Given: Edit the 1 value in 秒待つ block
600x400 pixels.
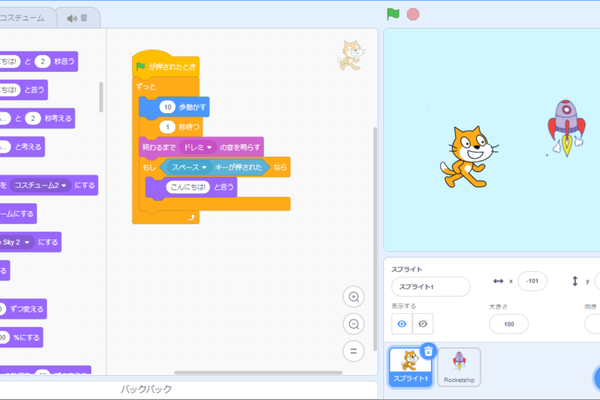Looking at the screenshot, I should pos(167,127).
